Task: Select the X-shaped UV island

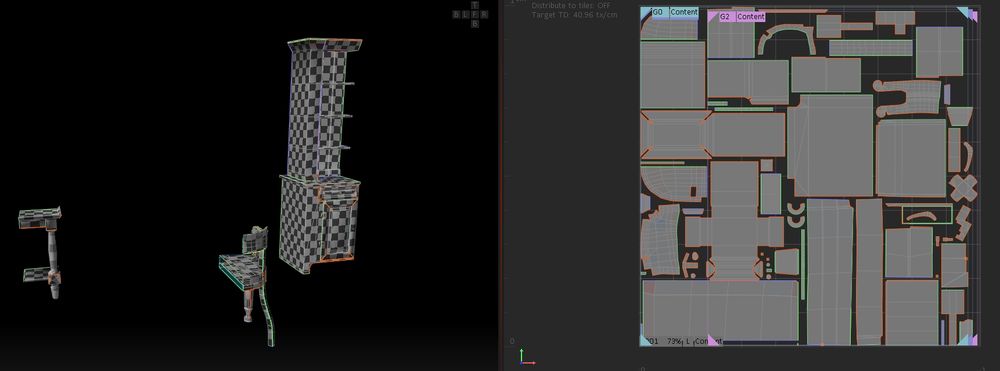Action: 962,188
